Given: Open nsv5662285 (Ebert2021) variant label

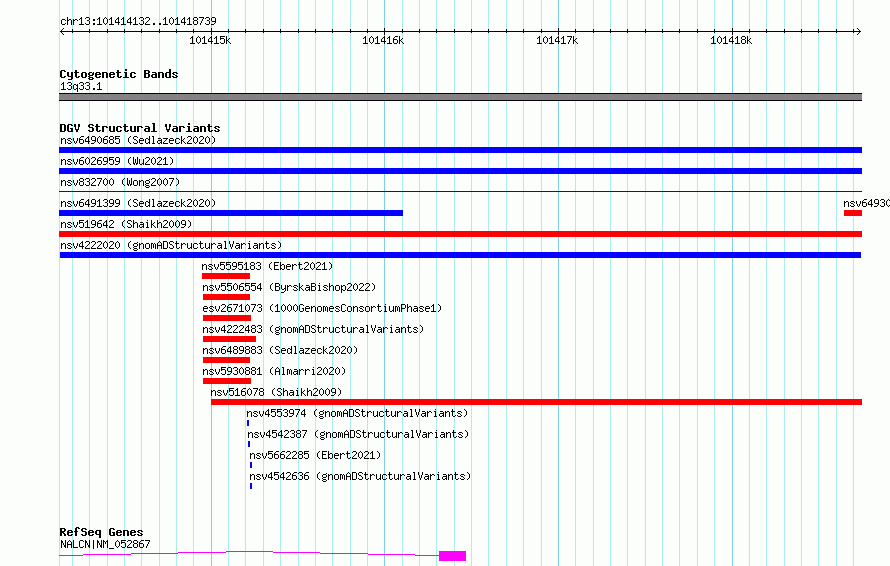Looking at the screenshot, I should click(316, 455).
